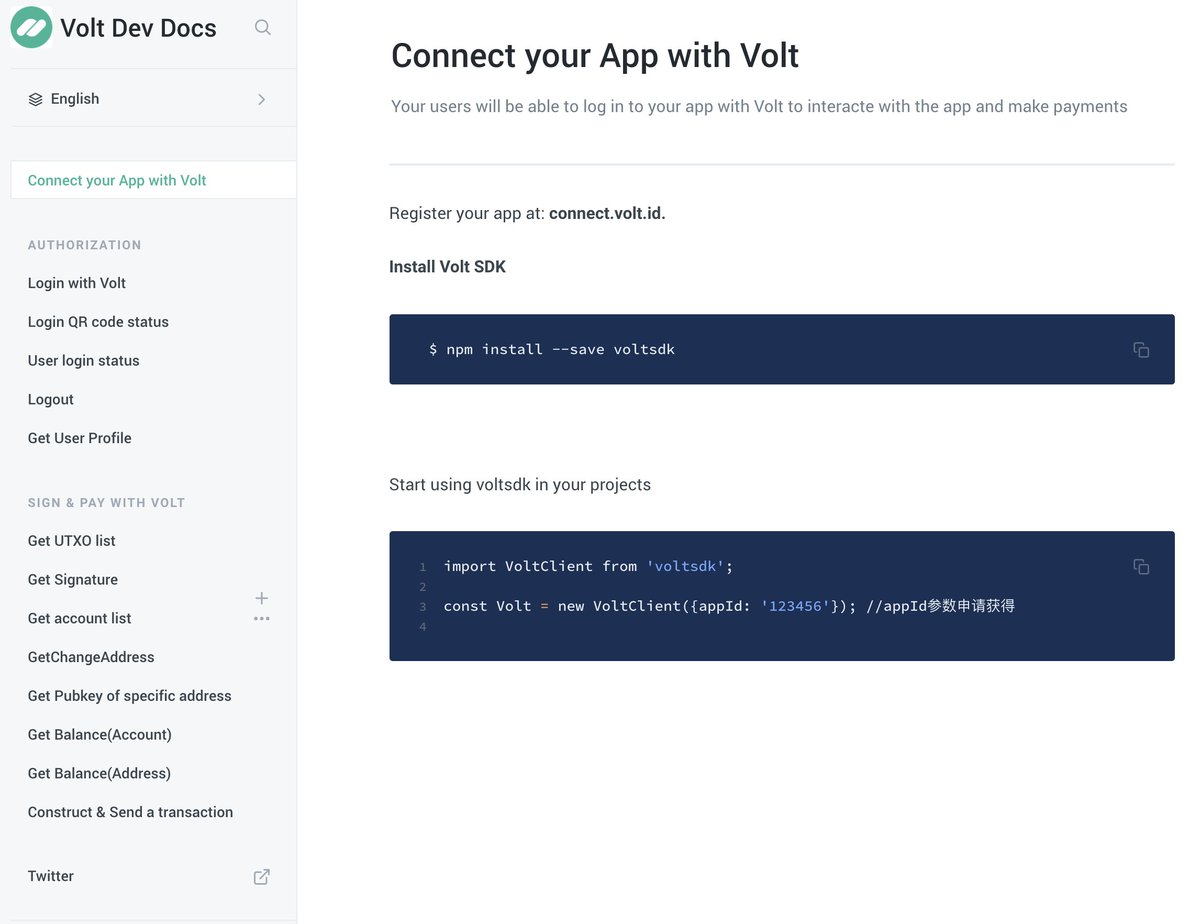Open User login status page

pos(84,361)
